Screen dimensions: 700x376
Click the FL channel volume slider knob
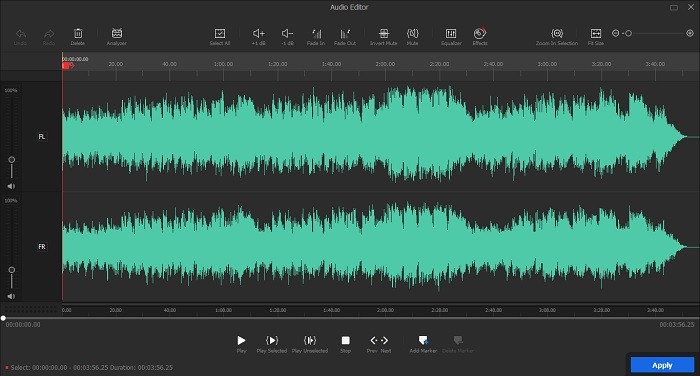(x=12, y=160)
